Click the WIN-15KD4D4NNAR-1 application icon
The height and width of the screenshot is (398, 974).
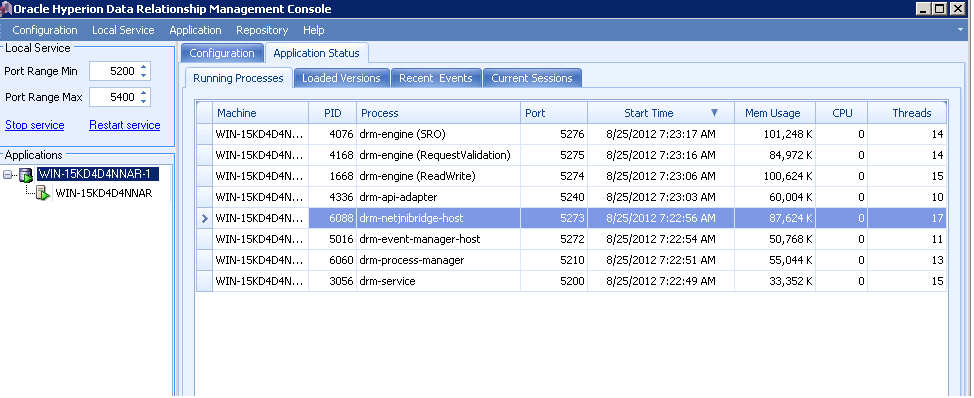point(26,174)
